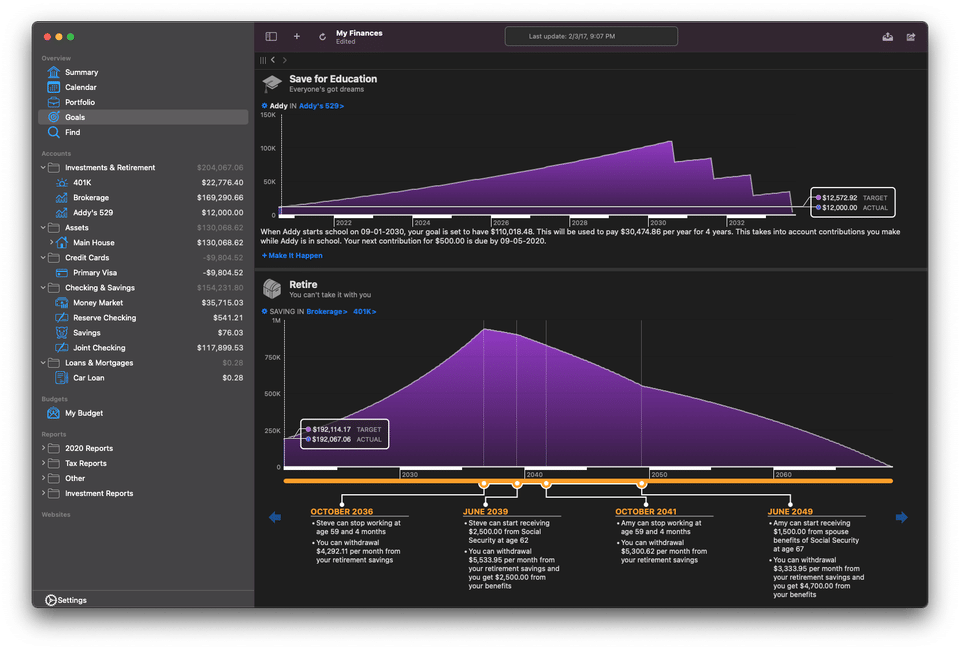Expand the 2020 Reports folder
Image resolution: width=960 pixels, height=650 pixels.
click(x=43, y=449)
